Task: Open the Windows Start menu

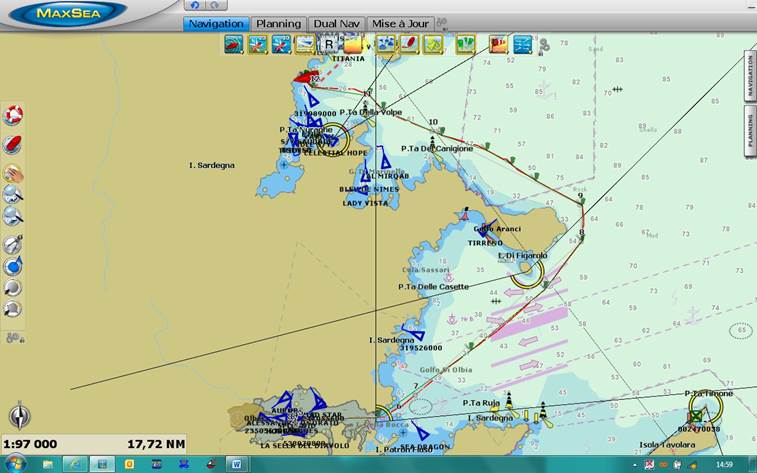Action: click(17, 464)
